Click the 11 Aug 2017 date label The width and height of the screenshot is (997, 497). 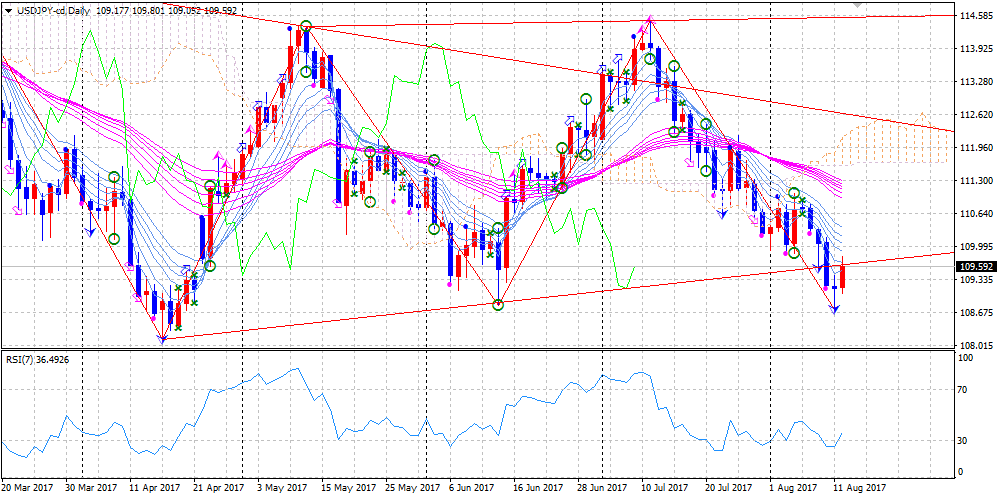click(860, 488)
